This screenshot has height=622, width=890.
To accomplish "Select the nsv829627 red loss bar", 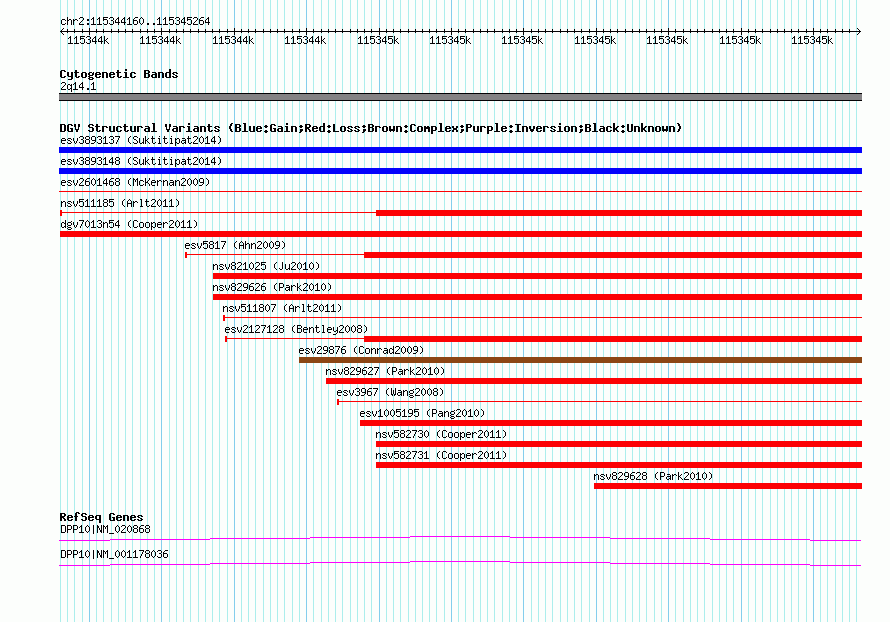I will 594,381.
